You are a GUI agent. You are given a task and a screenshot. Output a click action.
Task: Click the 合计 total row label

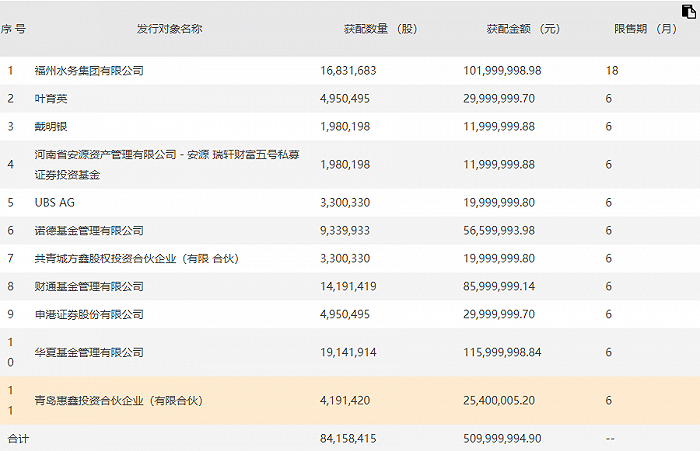tap(18, 438)
